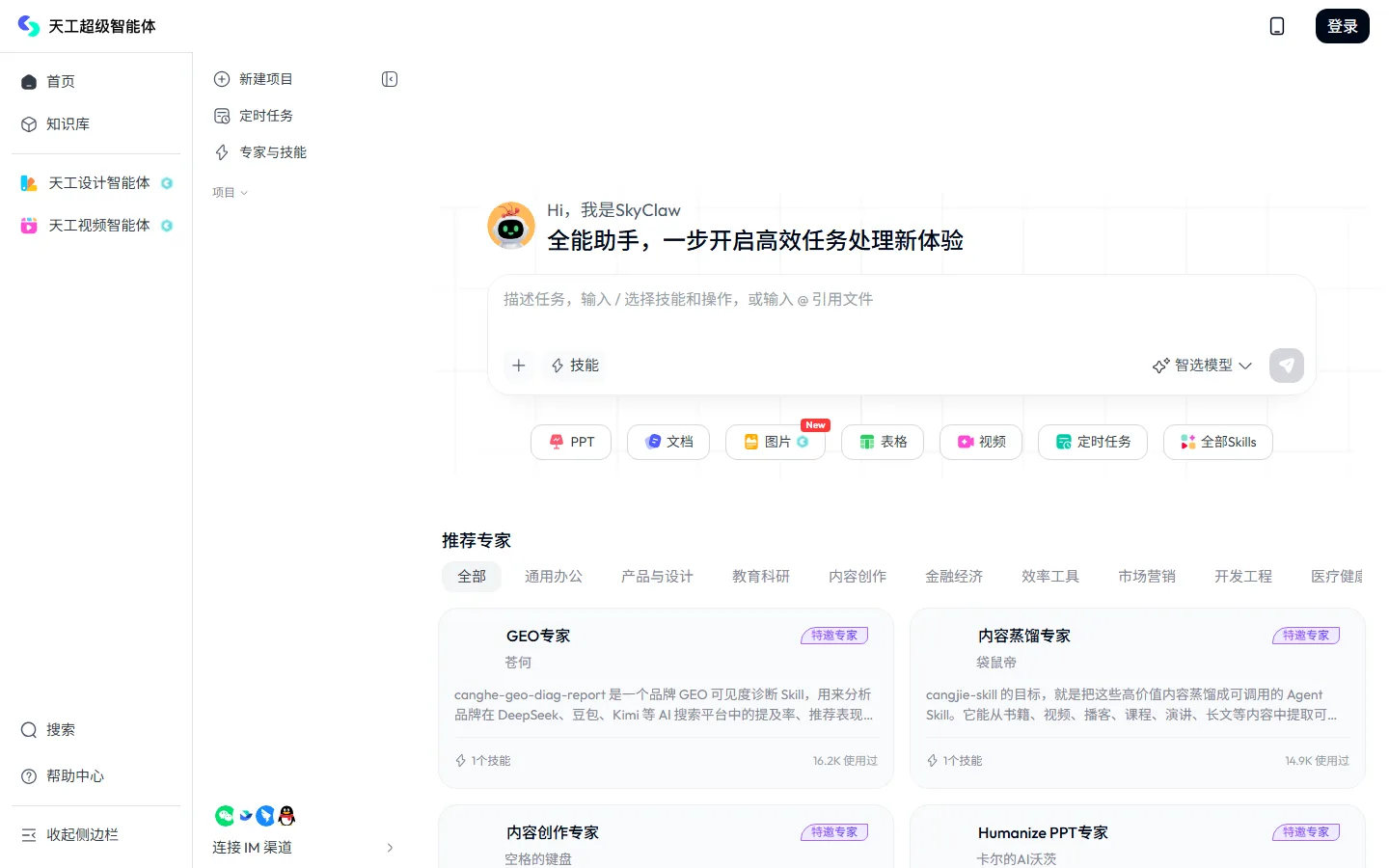This screenshot has width=1389, height=868.
Task: Open 专家与技能 in project panel
Action: pos(260,152)
